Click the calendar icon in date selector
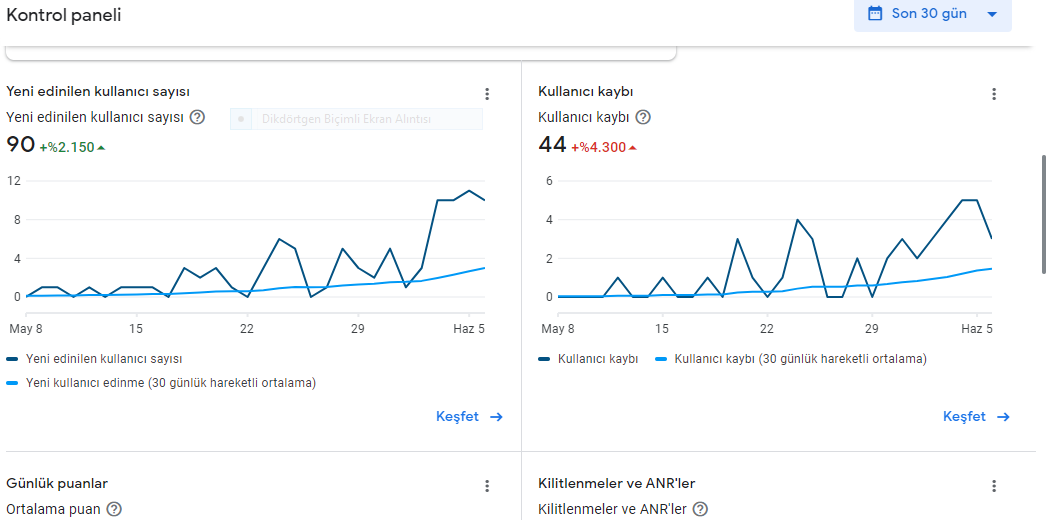The width and height of the screenshot is (1052, 520). 875,14
